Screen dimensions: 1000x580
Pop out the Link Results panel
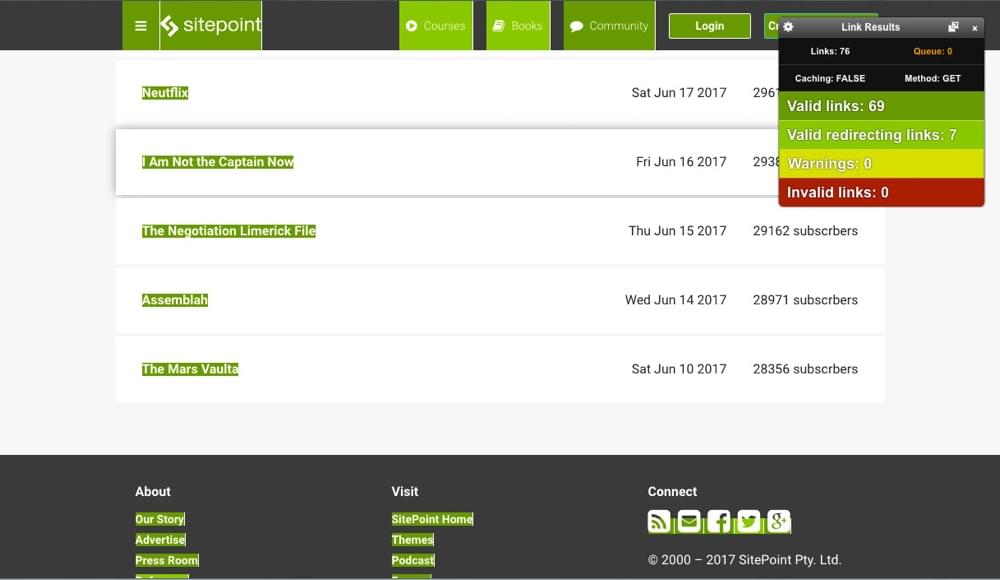pos(953,27)
